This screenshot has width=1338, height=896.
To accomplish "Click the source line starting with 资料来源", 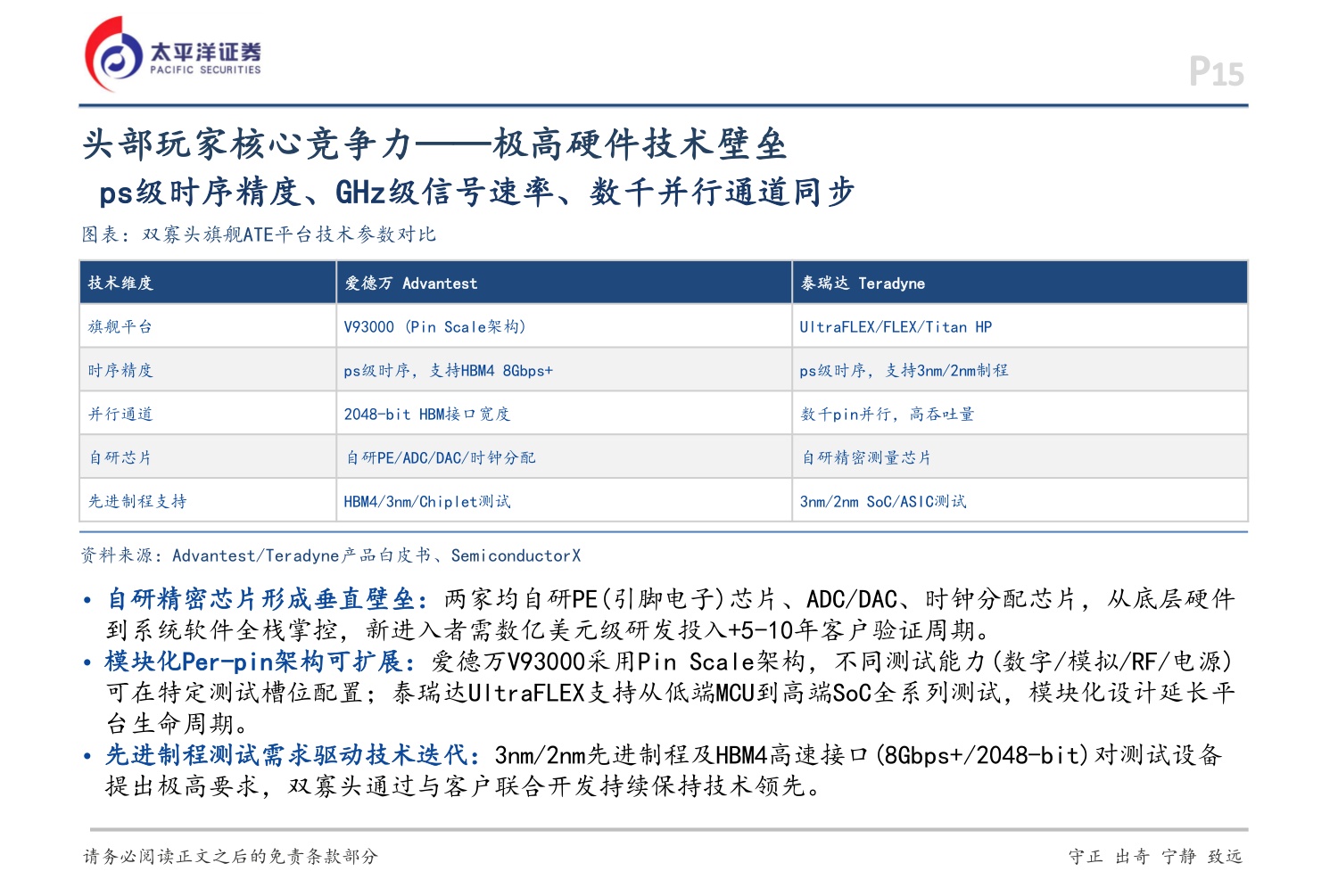I will (331, 556).
